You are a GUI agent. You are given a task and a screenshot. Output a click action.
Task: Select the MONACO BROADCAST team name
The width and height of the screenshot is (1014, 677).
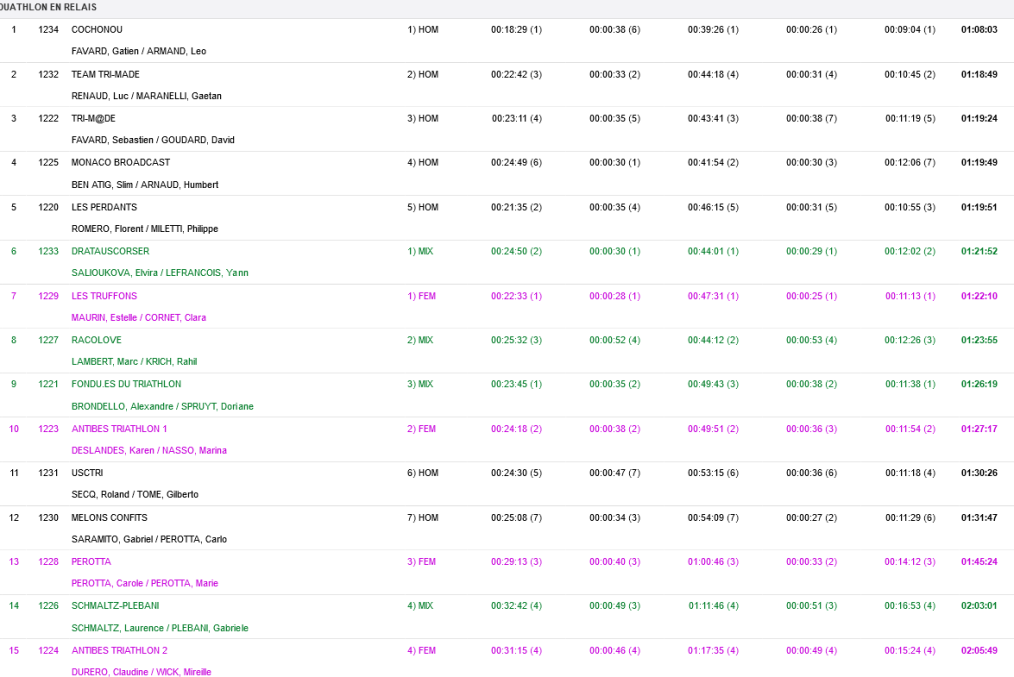(x=120, y=163)
